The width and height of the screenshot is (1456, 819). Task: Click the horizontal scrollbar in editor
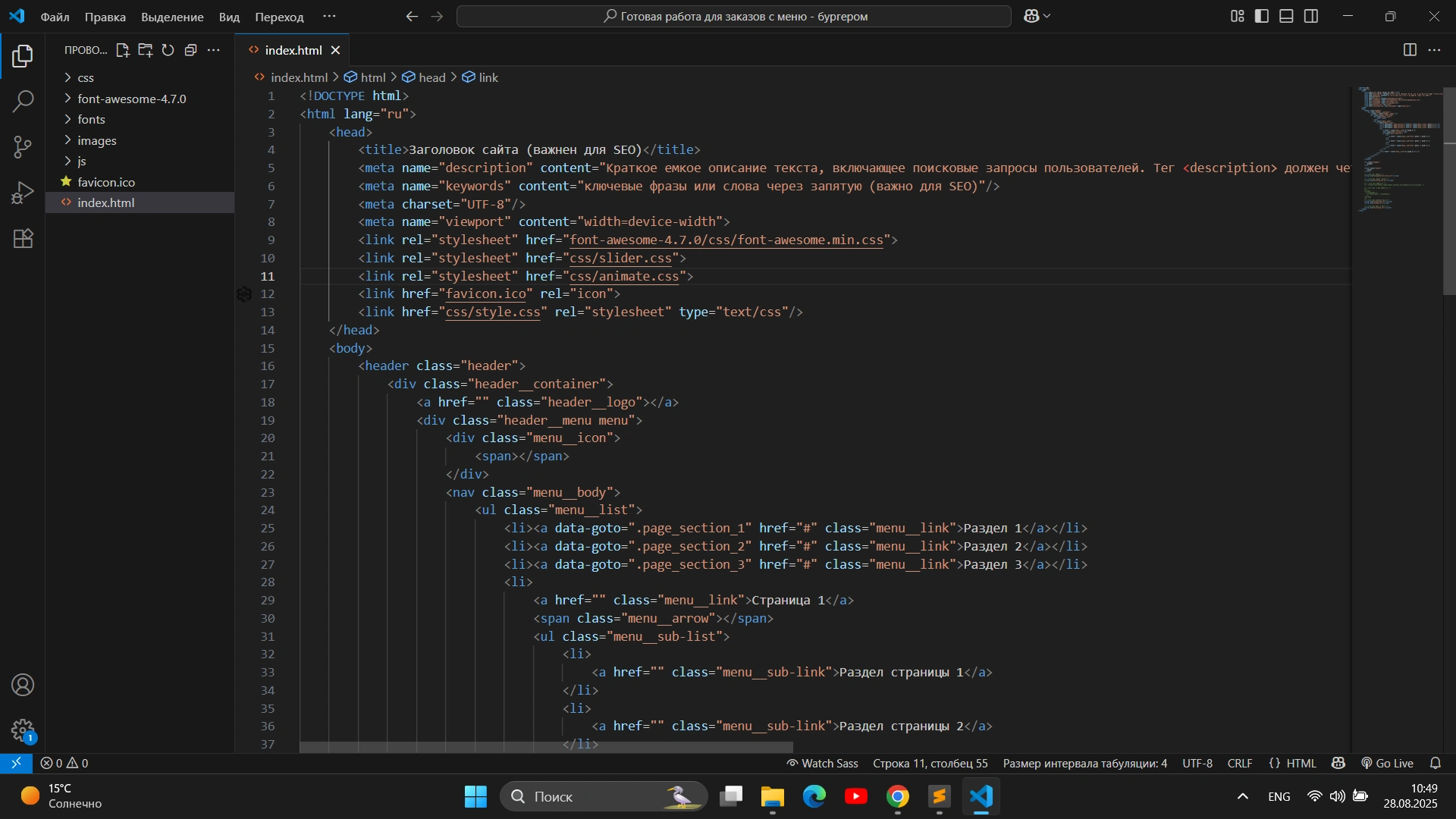pos(546,748)
